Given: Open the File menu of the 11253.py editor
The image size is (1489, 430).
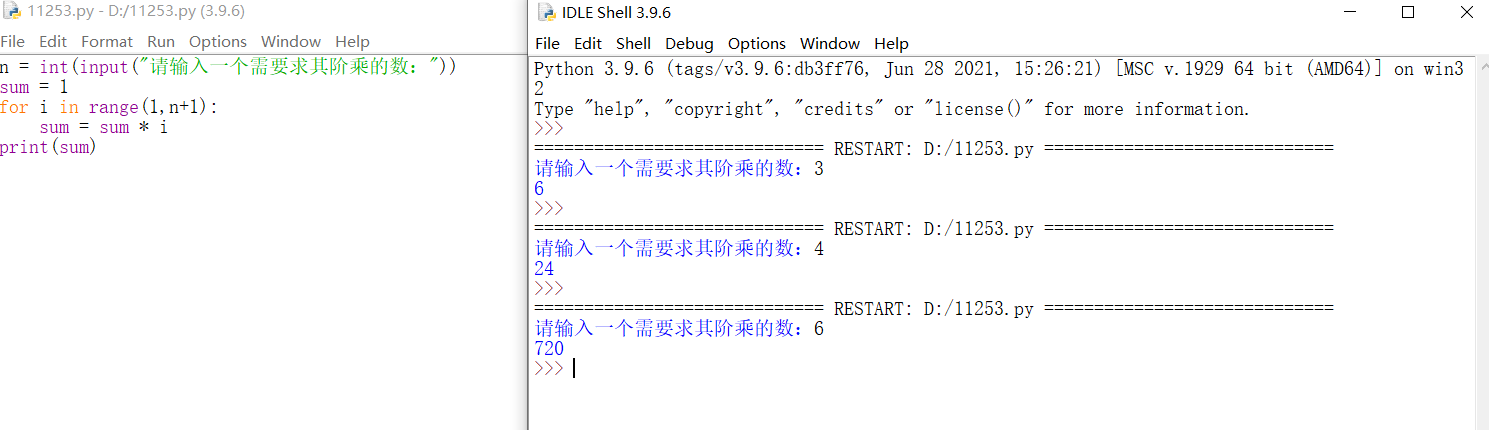Looking at the screenshot, I should pyautogui.click(x=12, y=42).
